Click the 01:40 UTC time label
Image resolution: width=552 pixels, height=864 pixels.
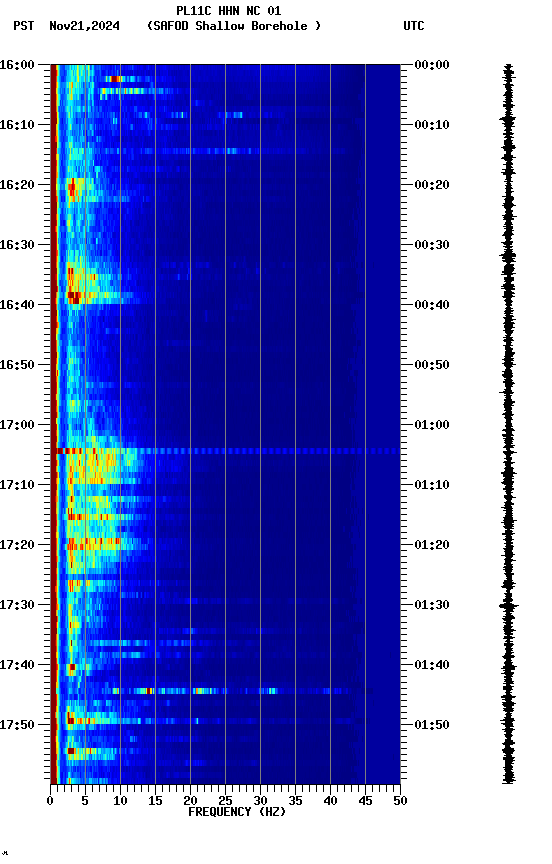click(x=432, y=665)
